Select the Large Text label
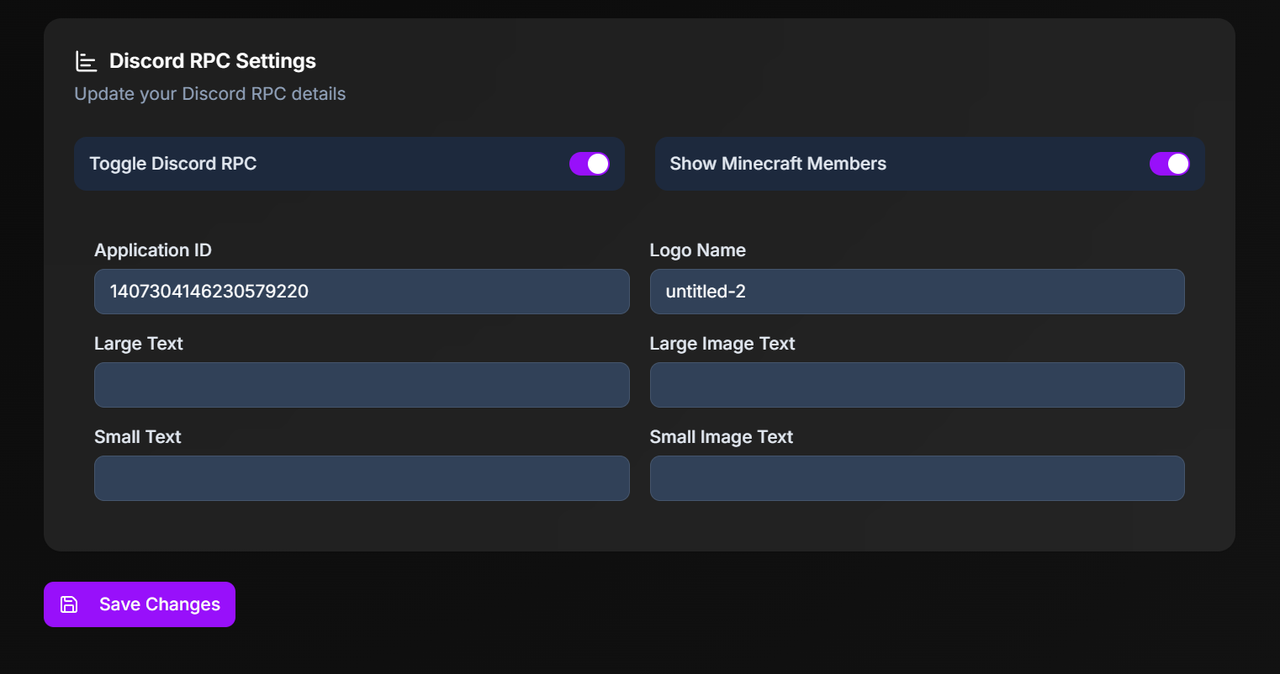Screen dimensions: 1280x674 coord(138,343)
